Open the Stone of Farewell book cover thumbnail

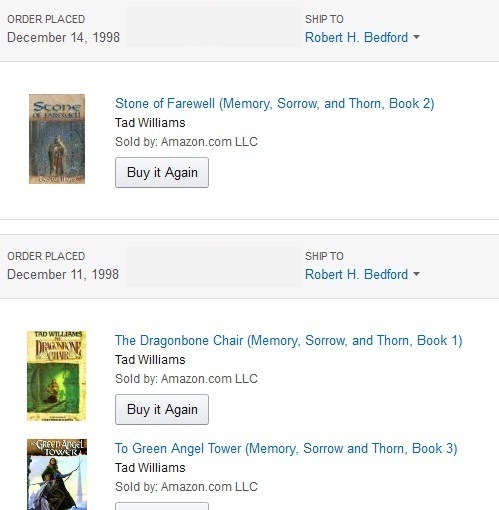[x=57, y=139]
